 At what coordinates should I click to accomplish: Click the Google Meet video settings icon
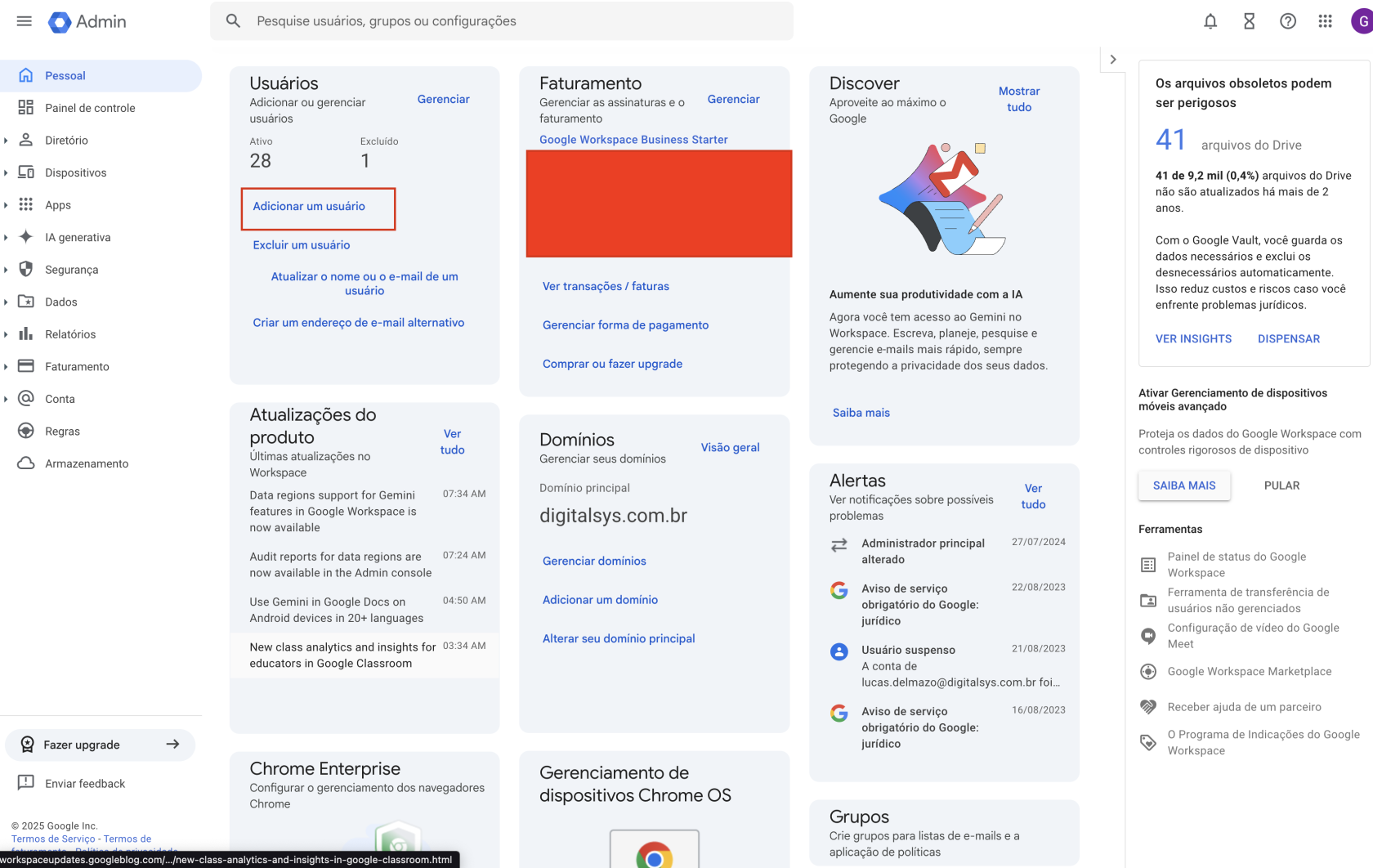(x=1148, y=636)
